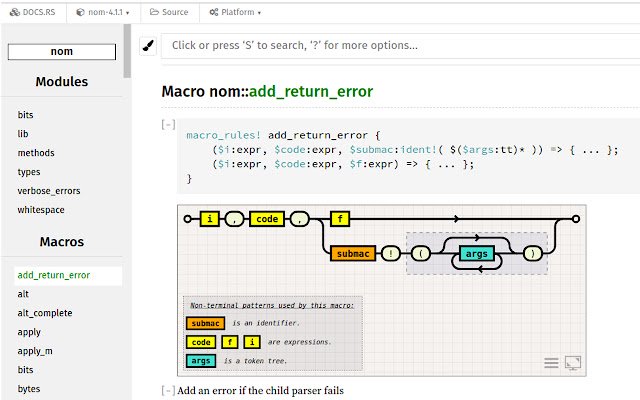Screen dimensions: 640x400
Task: Click the theme picker paintbrush icon
Action: pos(147,45)
